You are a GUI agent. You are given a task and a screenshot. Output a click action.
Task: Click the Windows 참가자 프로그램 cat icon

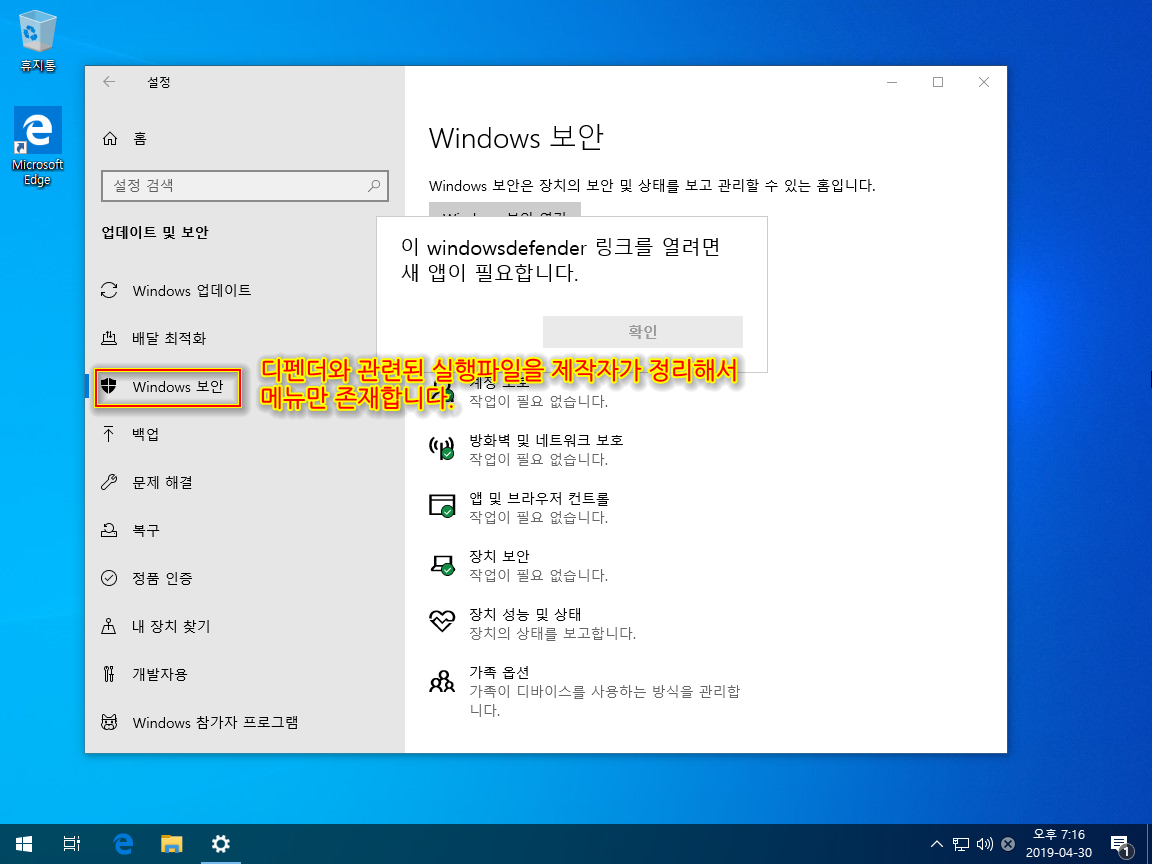point(109,722)
